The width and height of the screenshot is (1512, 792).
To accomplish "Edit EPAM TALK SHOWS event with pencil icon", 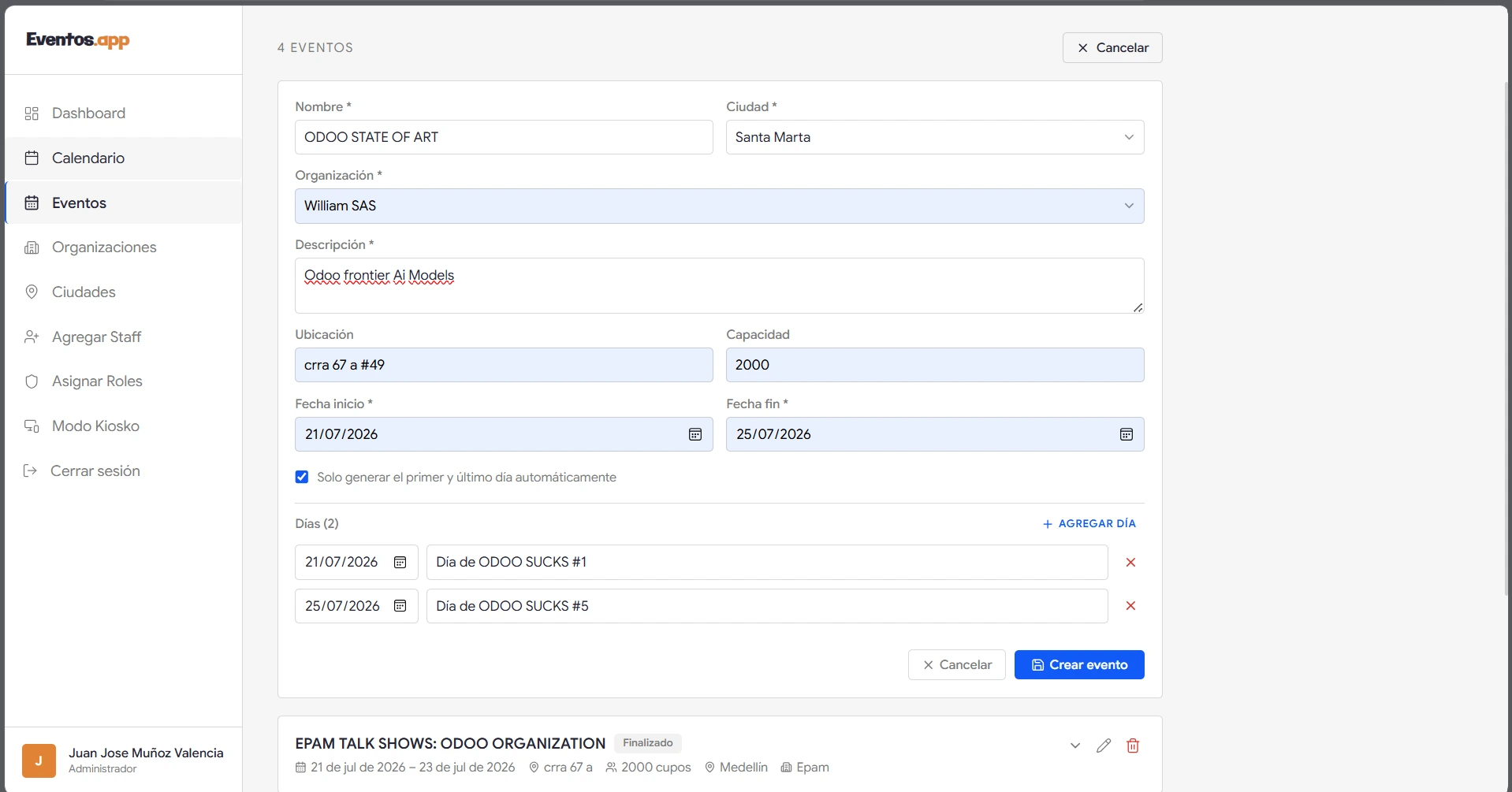I will [1104, 746].
